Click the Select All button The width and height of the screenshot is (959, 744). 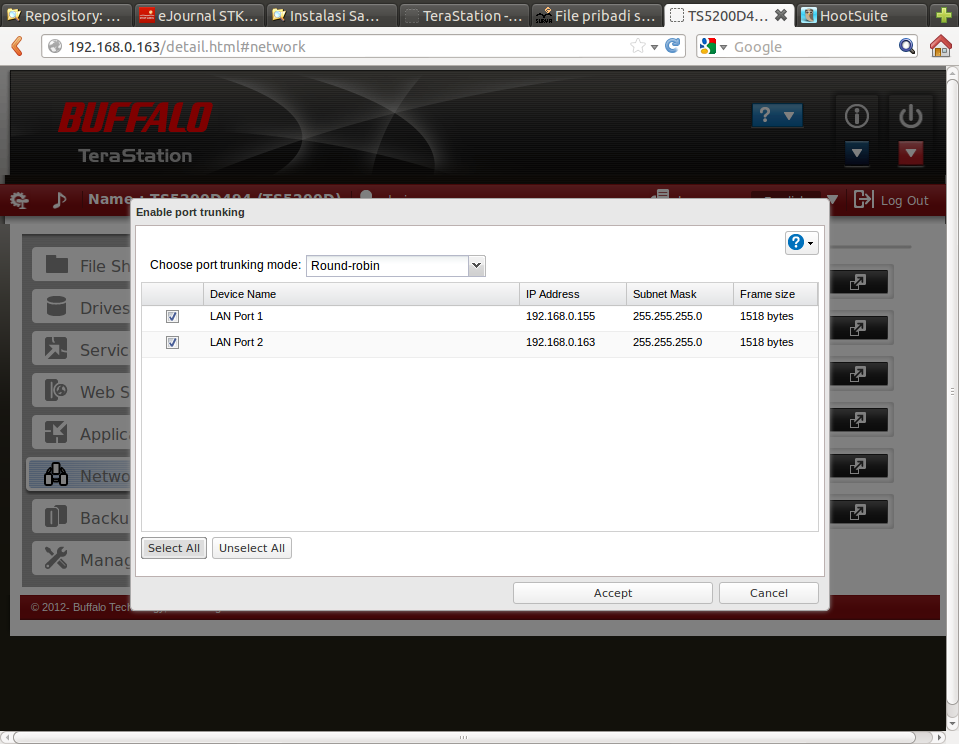174,548
